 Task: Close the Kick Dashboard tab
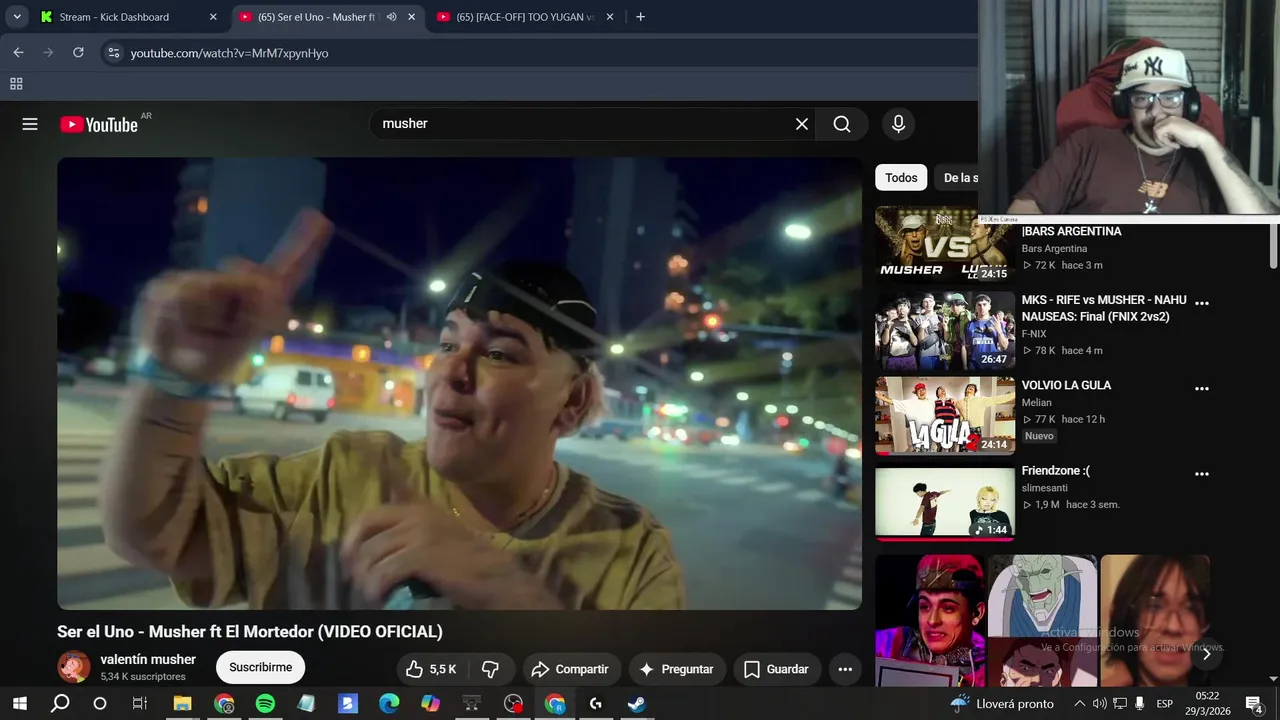tap(213, 17)
